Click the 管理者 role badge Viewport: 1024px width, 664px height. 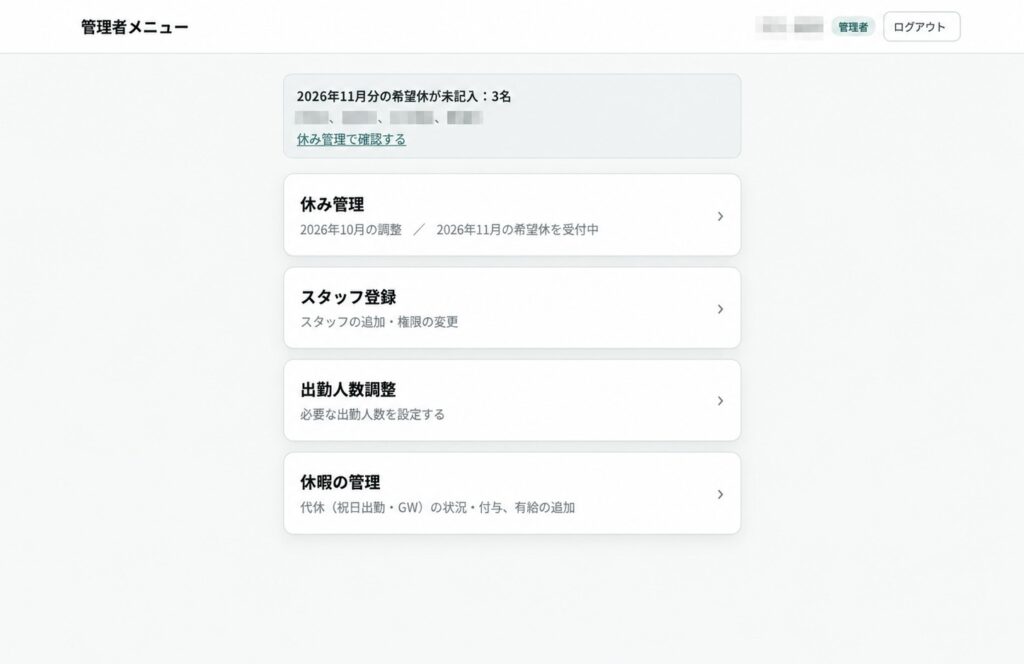(853, 27)
